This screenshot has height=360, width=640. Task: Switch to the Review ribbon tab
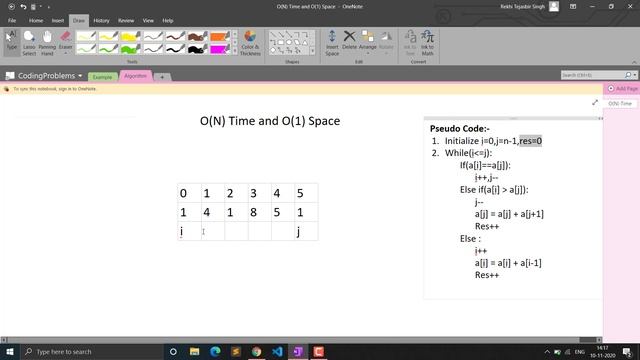126,20
